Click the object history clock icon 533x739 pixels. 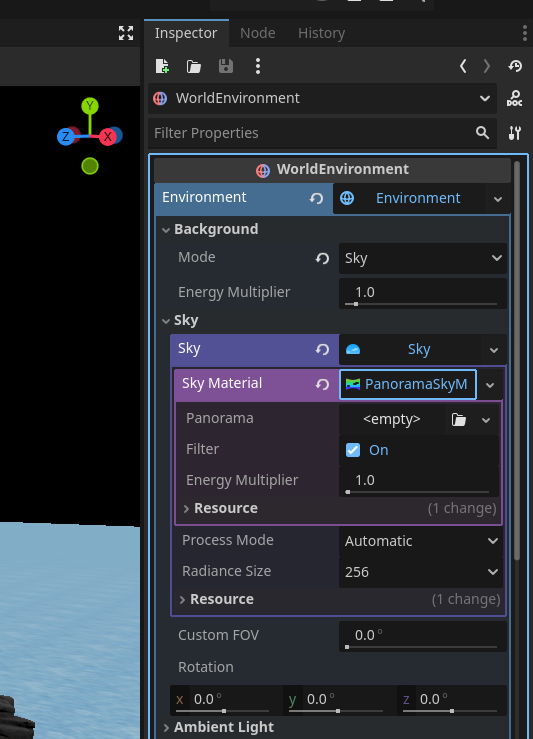pyautogui.click(x=515, y=66)
